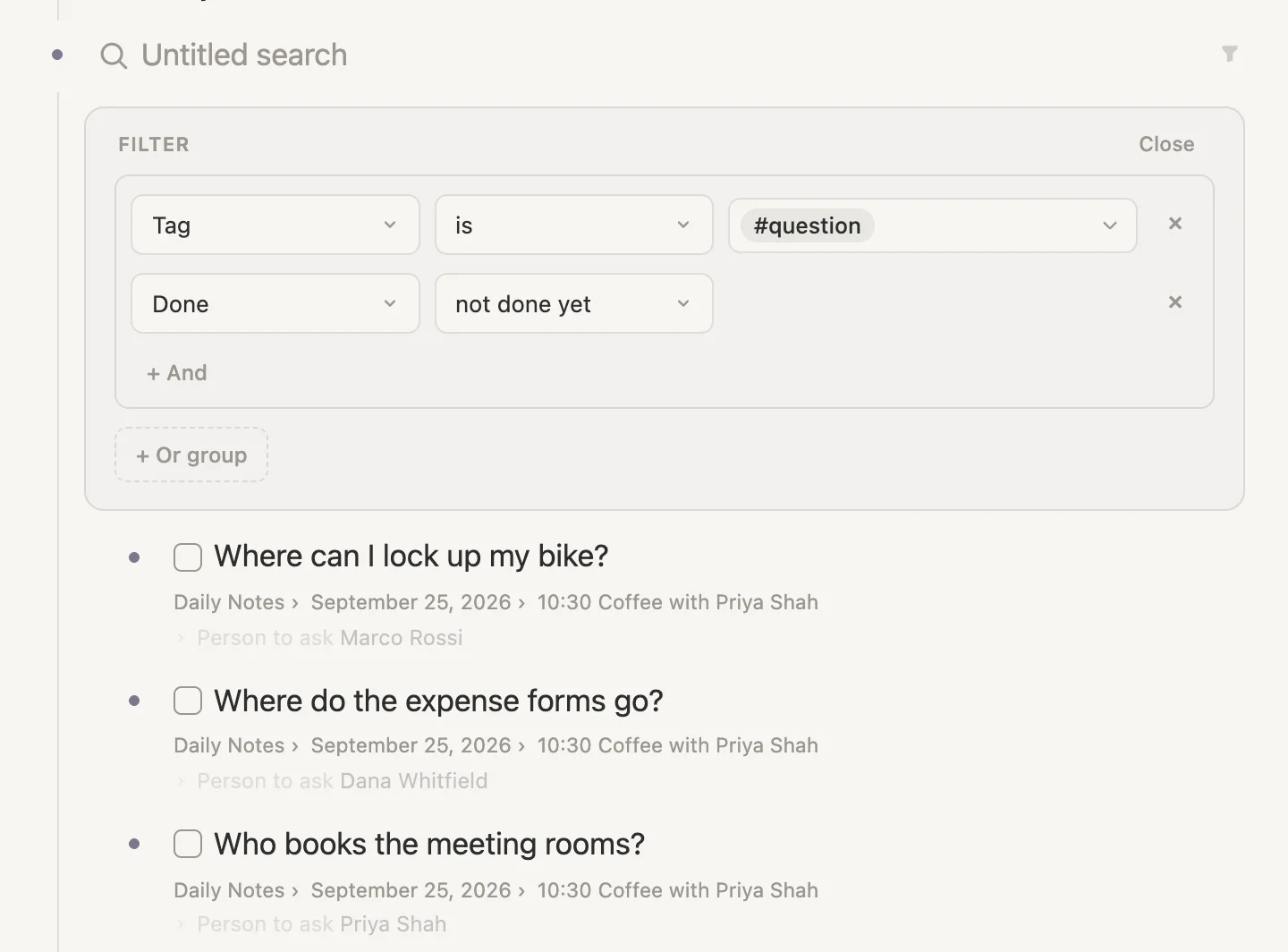Add an Or group
Viewport: 1288px width, 952px height.
[x=191, y=455]
